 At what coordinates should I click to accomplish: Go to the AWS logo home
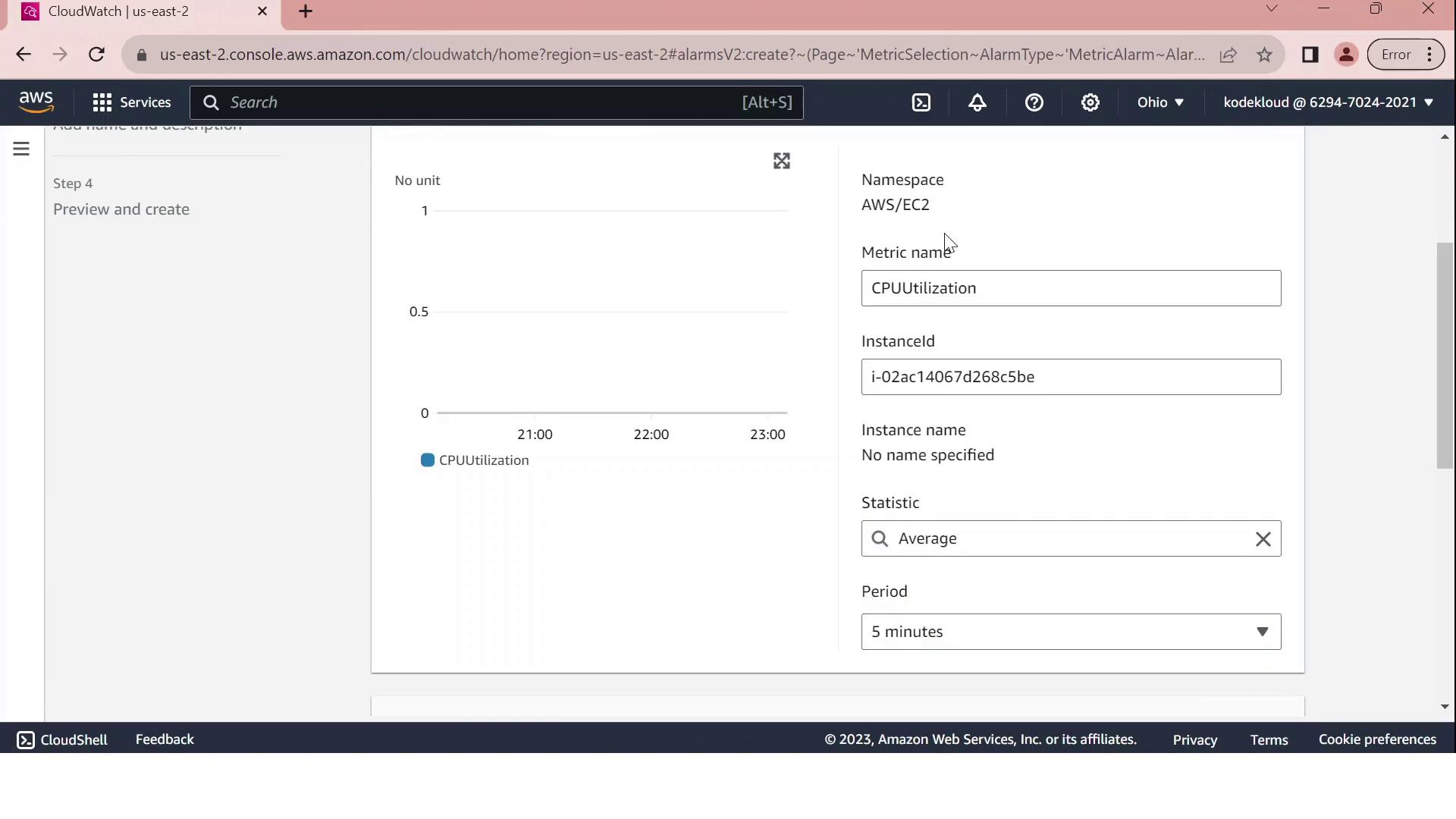[x=36, y=102]
